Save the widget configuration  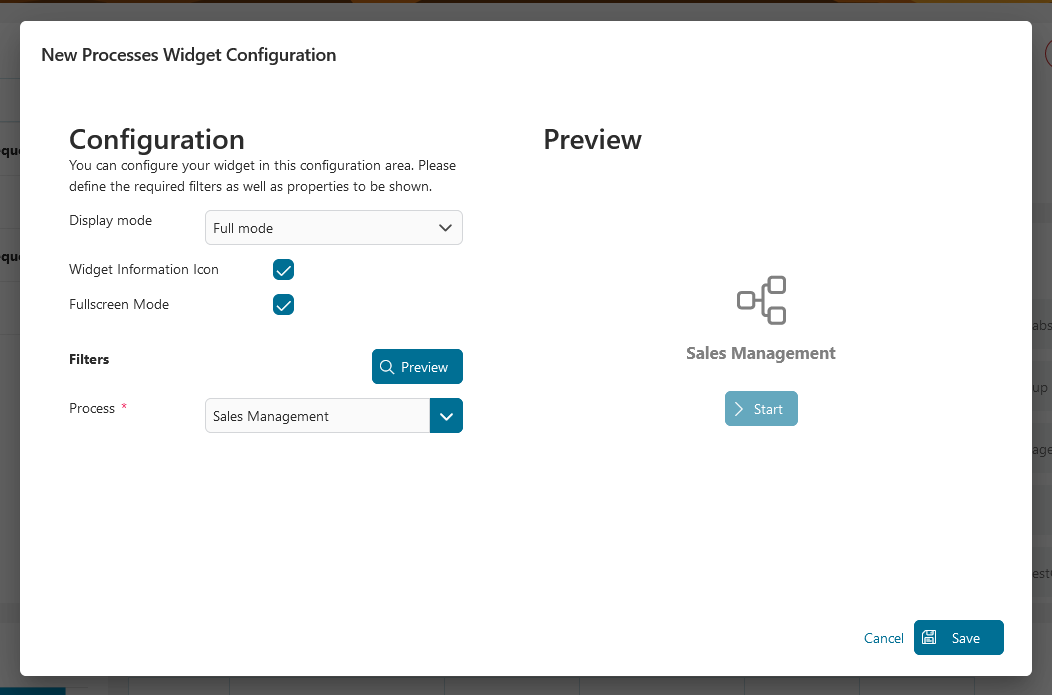pos(958,638)
